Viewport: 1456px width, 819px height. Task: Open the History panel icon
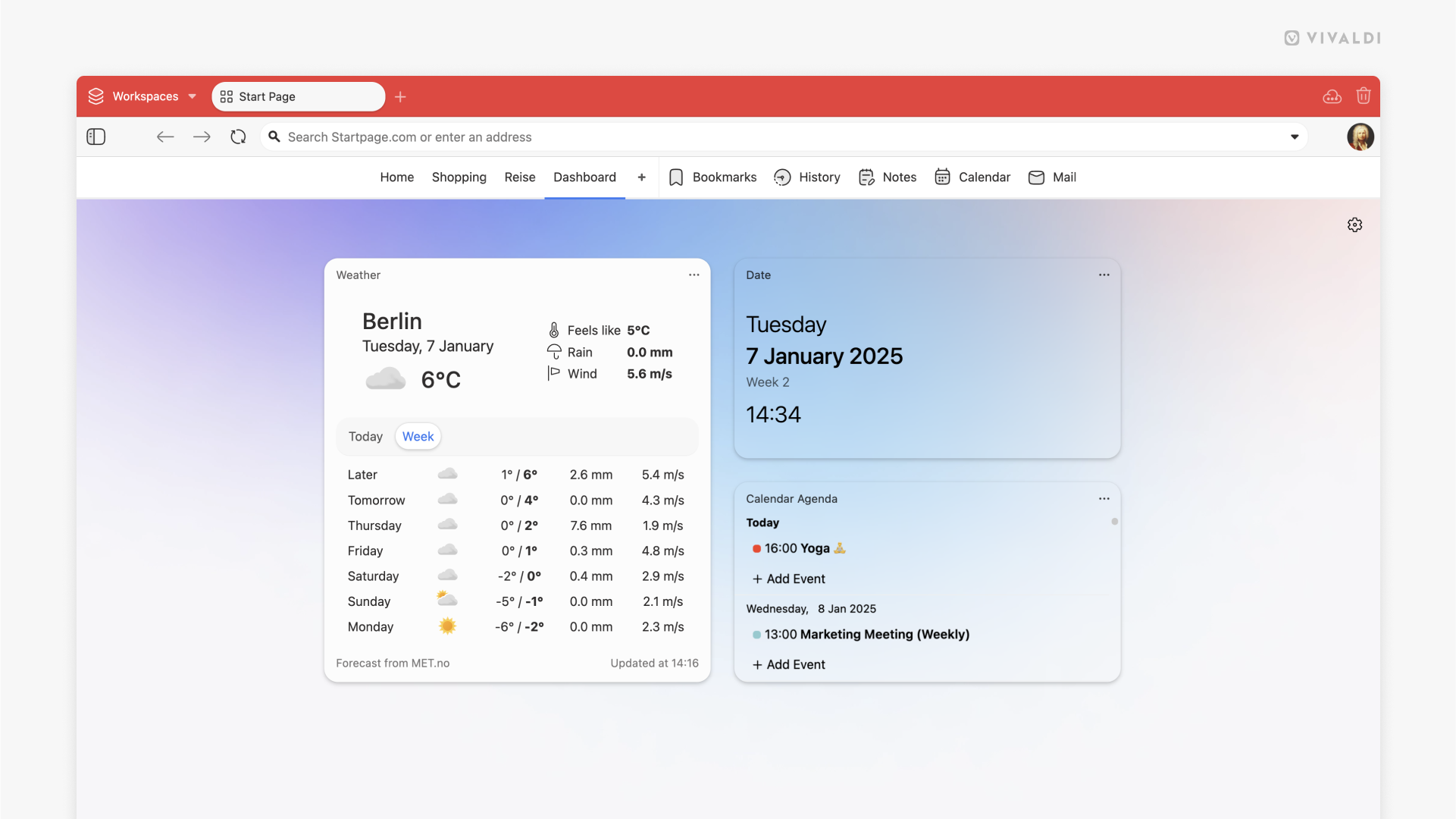(x=783, y=178)
